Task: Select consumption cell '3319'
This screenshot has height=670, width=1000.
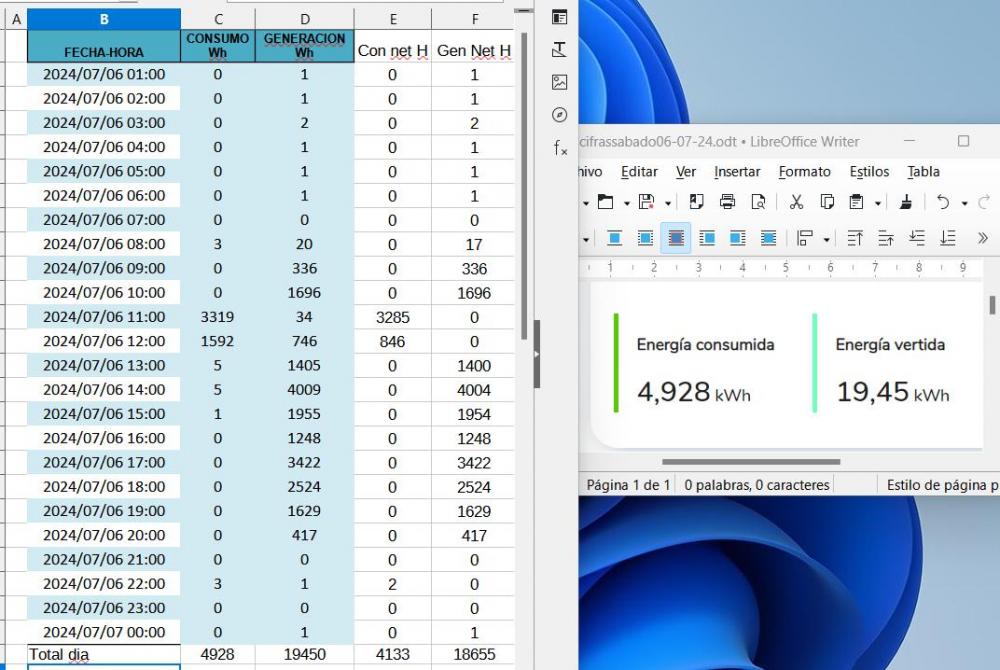Action: pos(218,317)
